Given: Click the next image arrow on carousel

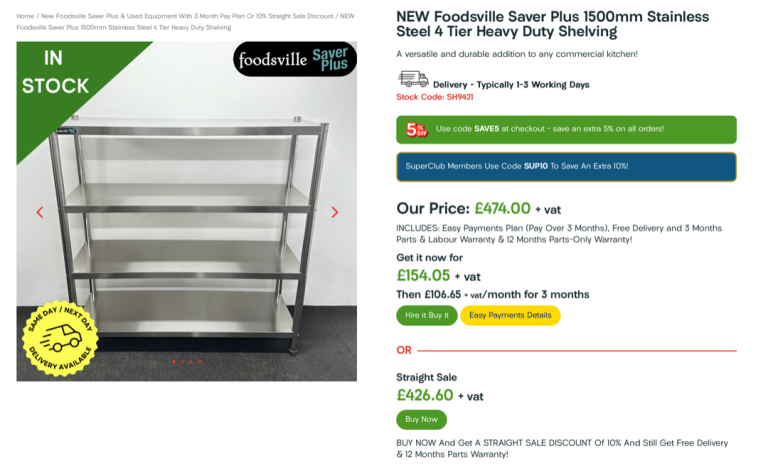Looking at the screenshot, I should tap(335, 212).
